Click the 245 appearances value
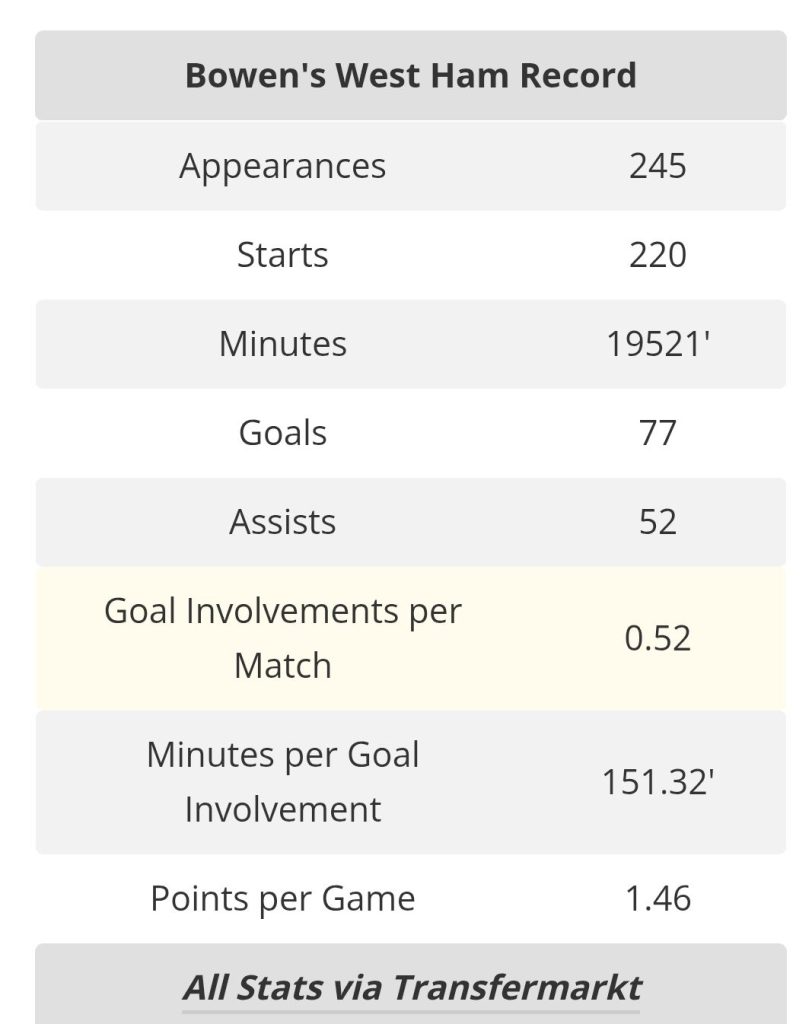This screenshot has width=812, height=1024. pos(658,166)
